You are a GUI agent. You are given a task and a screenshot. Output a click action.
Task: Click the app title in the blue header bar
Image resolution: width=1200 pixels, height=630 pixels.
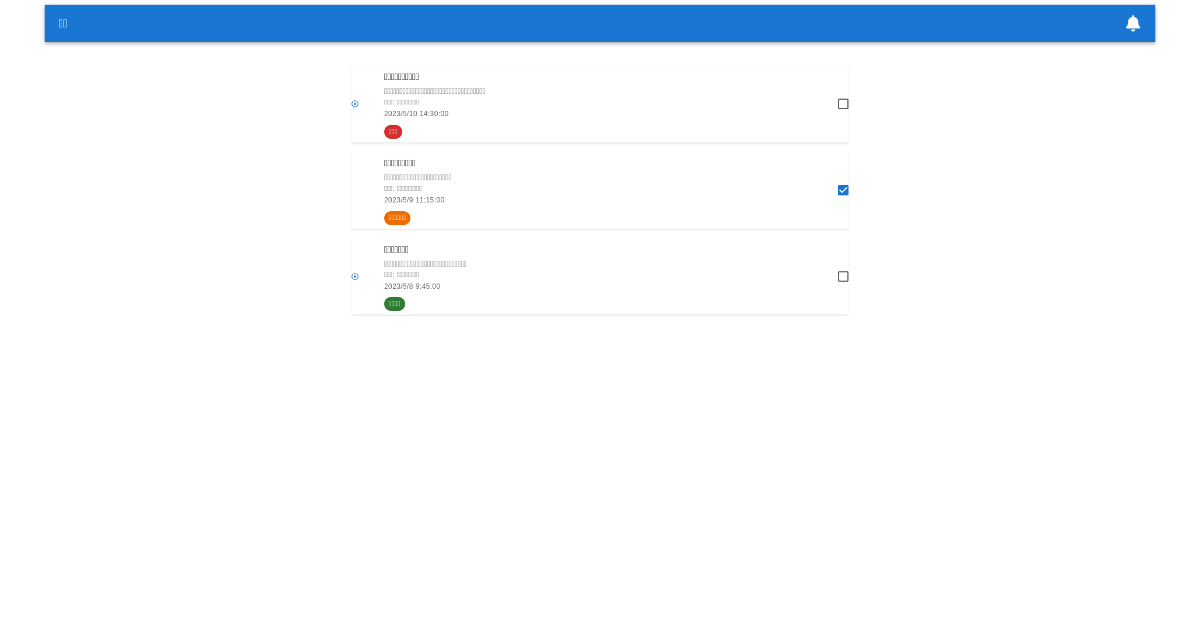[62, 23]
